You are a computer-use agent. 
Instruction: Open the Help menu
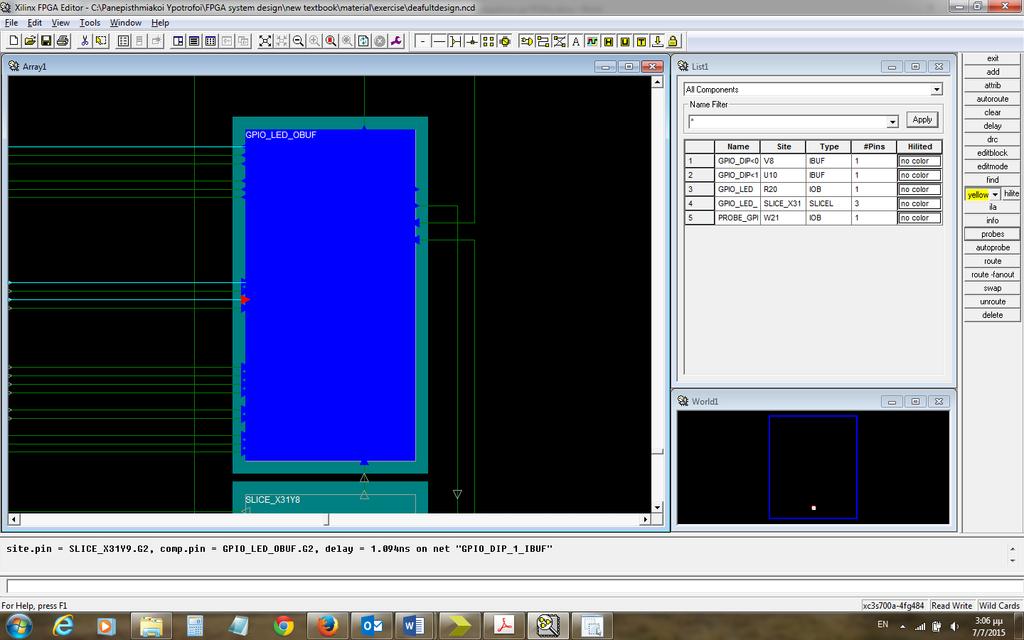pos(160,23)
